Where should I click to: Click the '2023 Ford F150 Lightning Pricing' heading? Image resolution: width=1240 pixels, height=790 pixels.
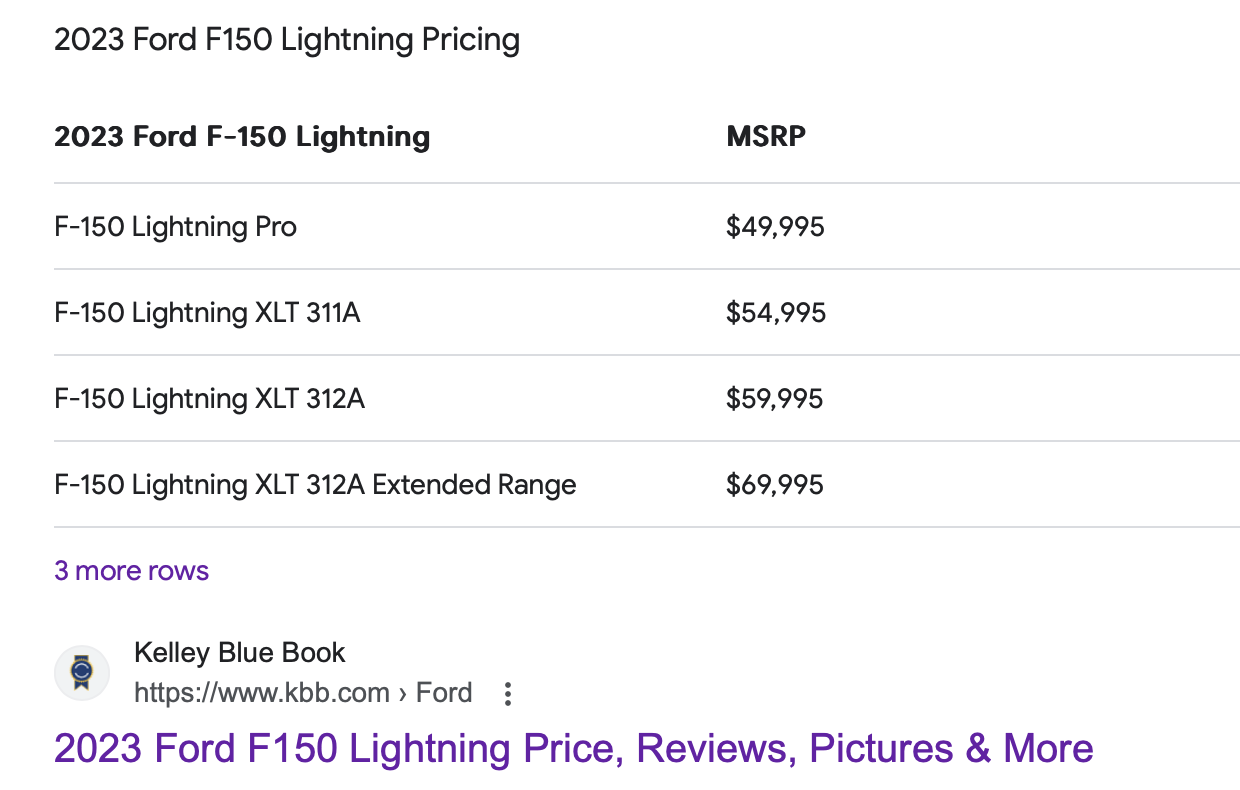(x=287, y=40)
